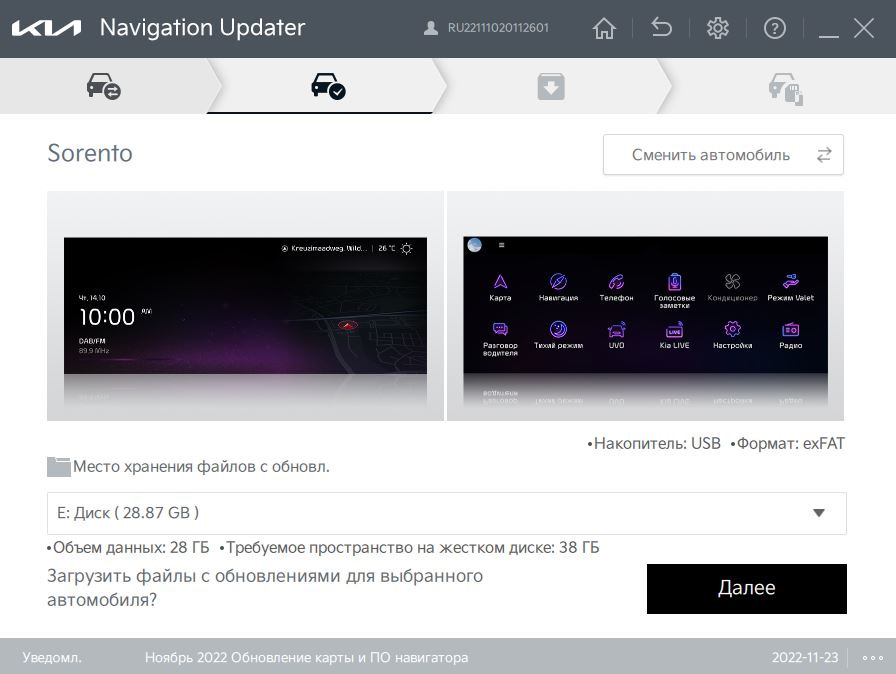Select the copy-to-storage step tab
Viewport: 896px width, 674px height.
[785, 88]
